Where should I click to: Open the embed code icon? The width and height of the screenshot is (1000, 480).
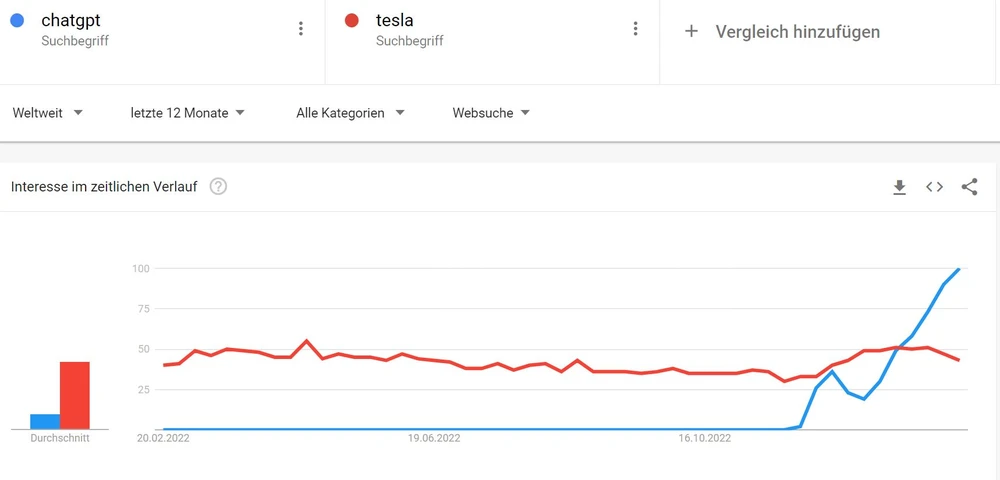tap(934, 187)
